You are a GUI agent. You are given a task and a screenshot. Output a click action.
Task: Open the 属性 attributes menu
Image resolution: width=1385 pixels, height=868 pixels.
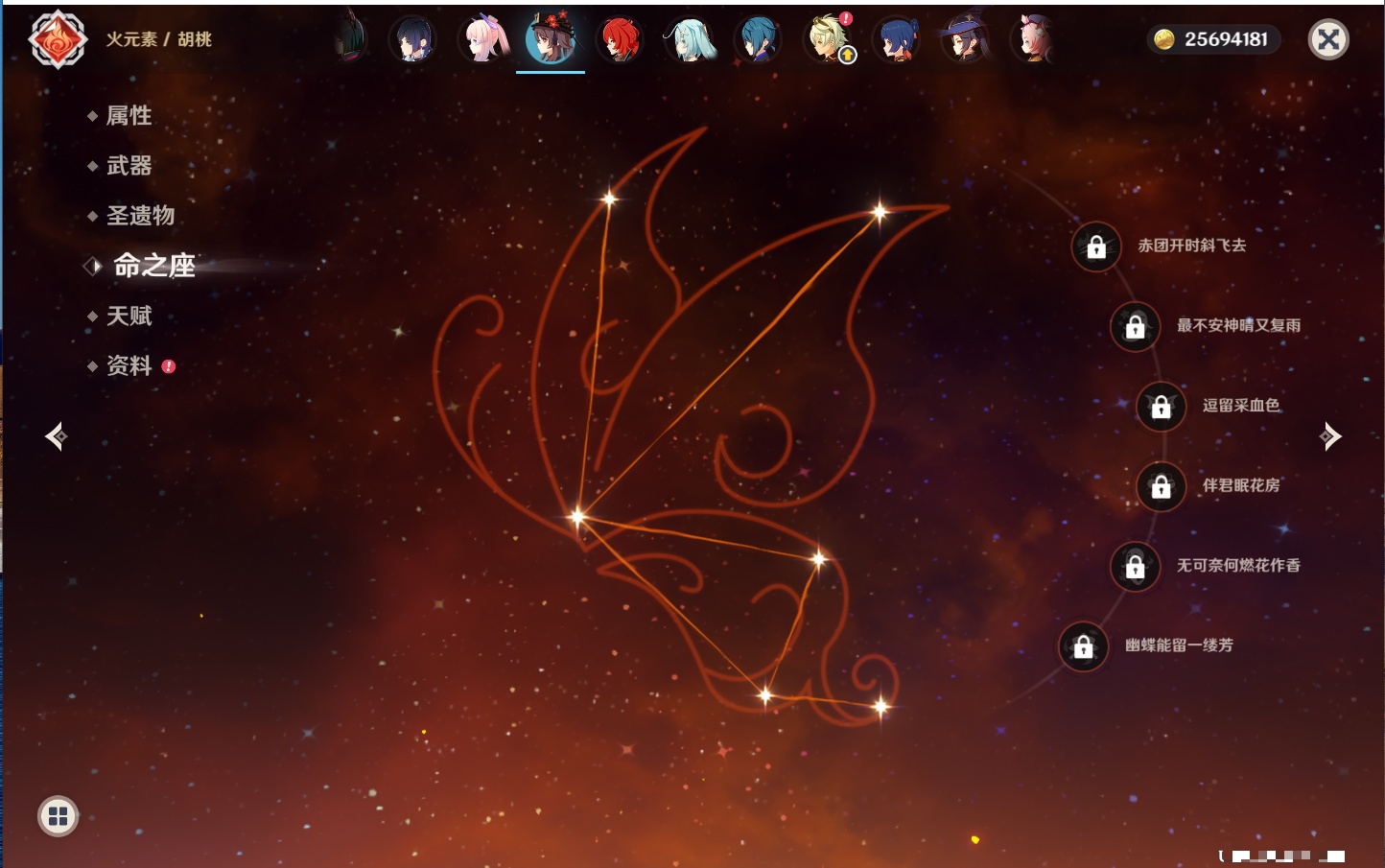129,116
